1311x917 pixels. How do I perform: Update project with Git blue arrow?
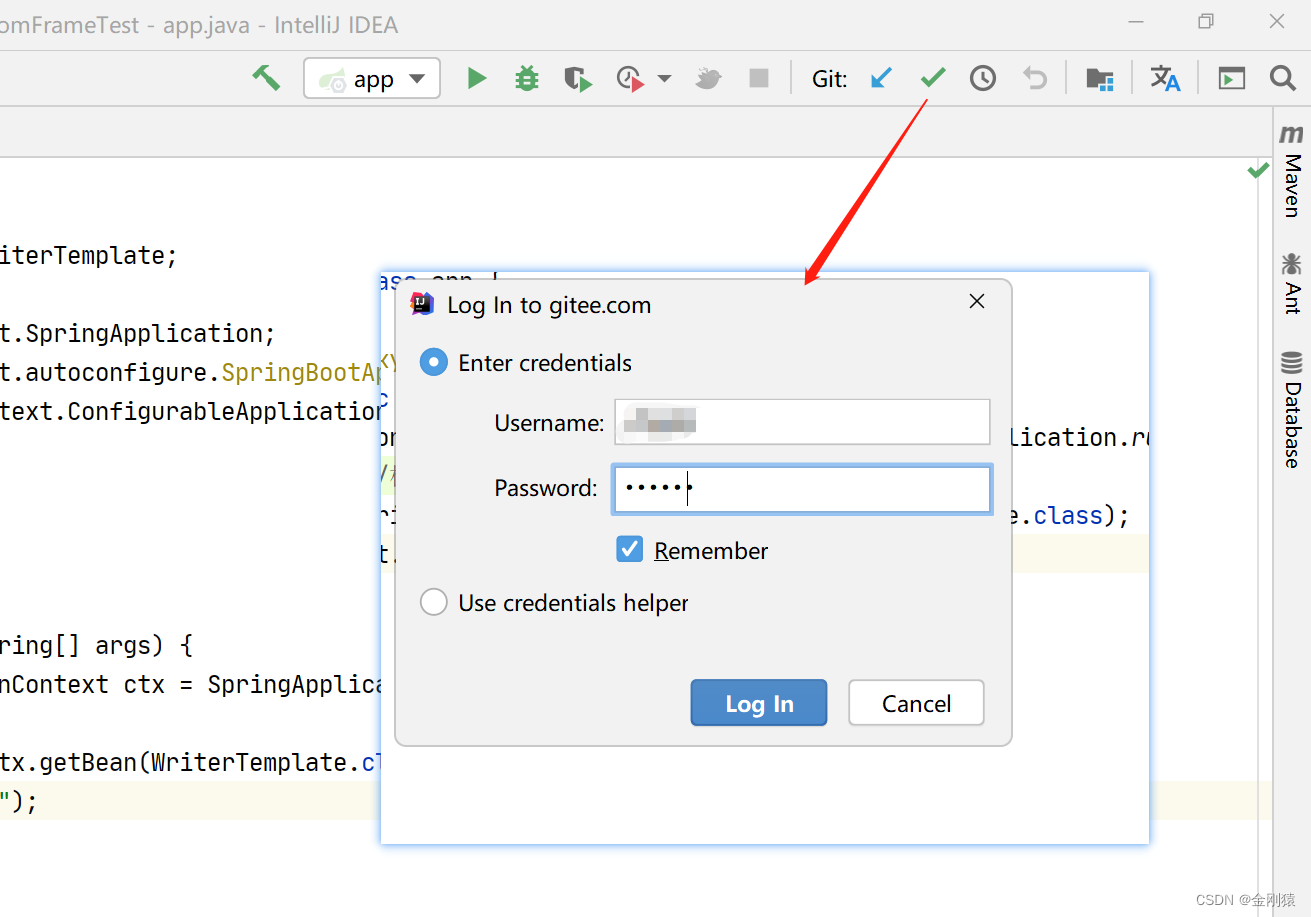[881, 78]
